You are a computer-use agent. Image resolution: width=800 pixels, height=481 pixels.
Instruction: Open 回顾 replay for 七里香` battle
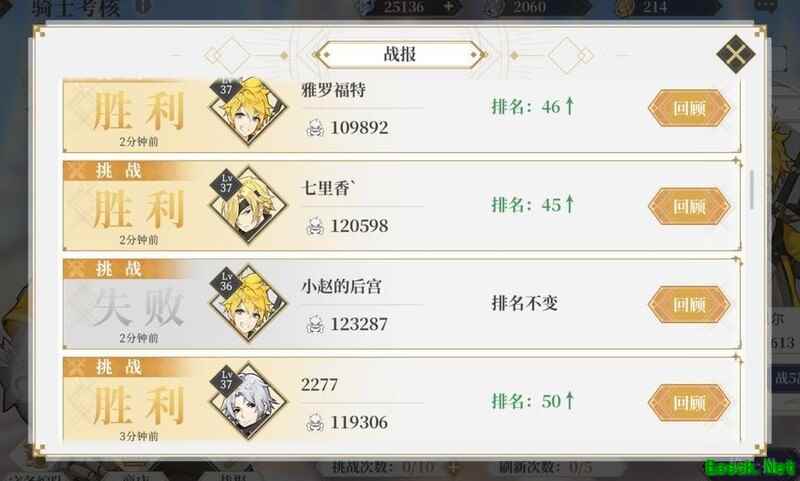coord(689,207)
